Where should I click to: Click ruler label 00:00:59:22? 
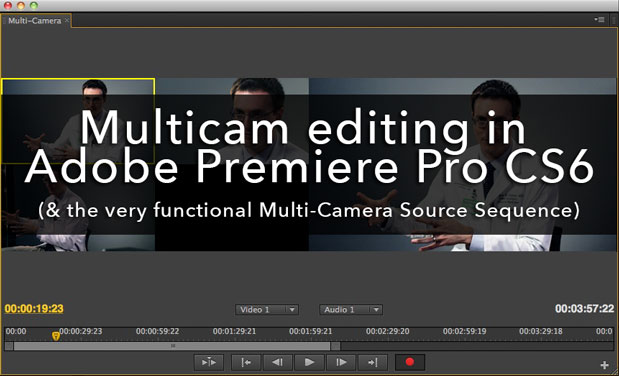click(158, 331)
